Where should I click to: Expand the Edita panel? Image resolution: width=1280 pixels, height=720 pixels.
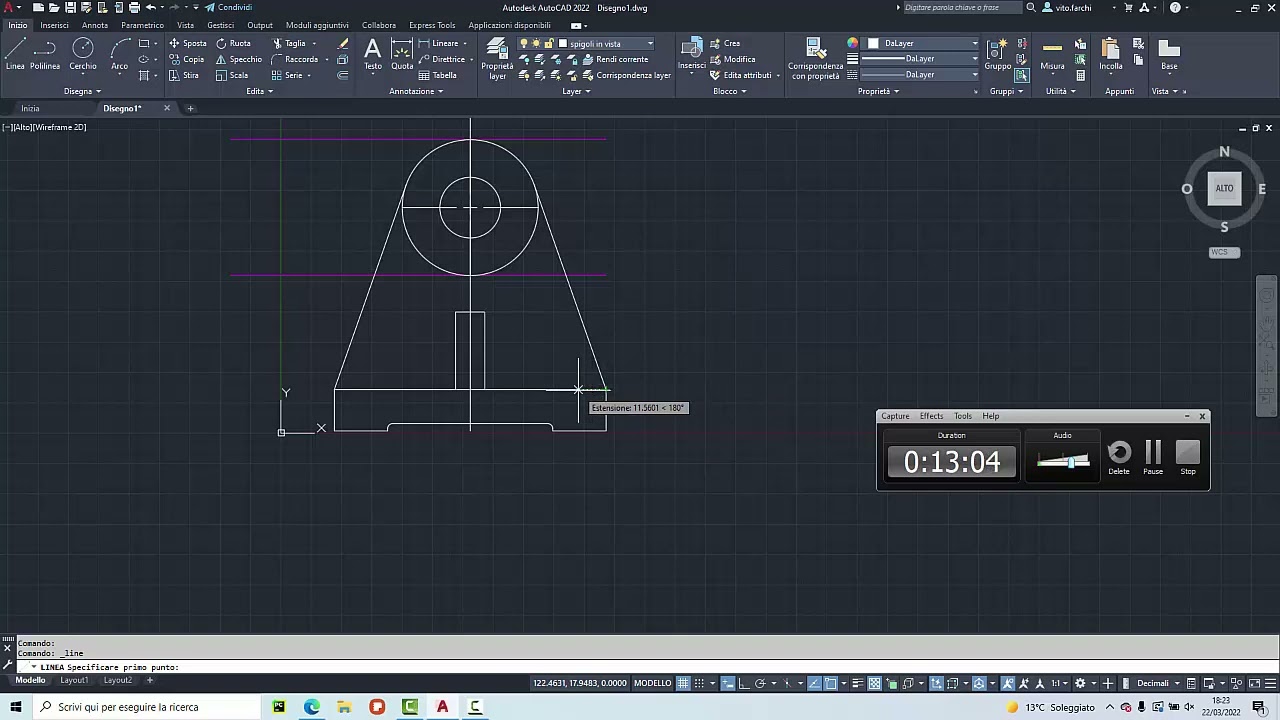click(x=259, y=91)
